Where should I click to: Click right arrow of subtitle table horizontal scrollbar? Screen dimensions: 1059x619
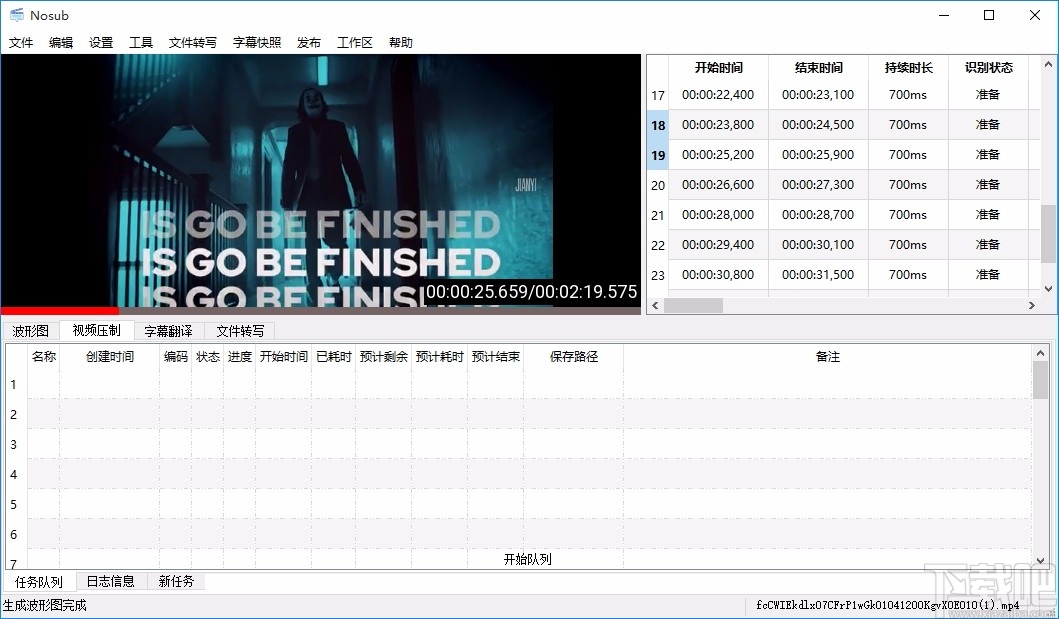coord(1032,306)
